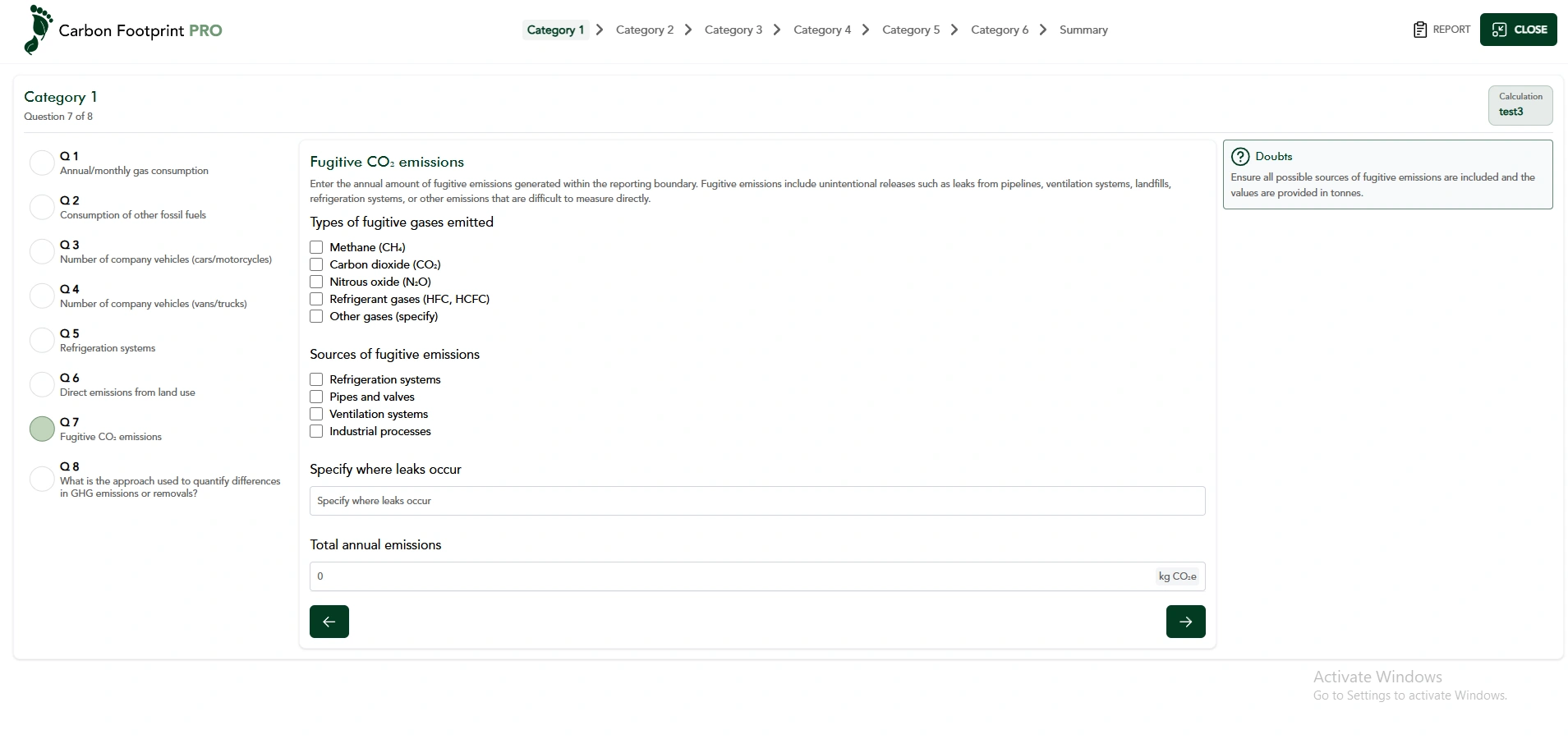Click the chevron before Summary
The image size is (1568, 739).
(x=1043, y=30)
